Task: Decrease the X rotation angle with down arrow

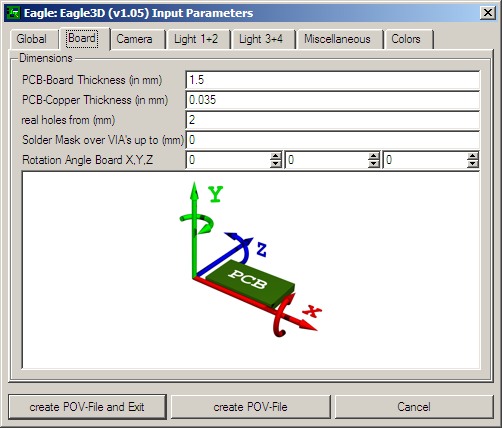Action: [x=276, y=164]
